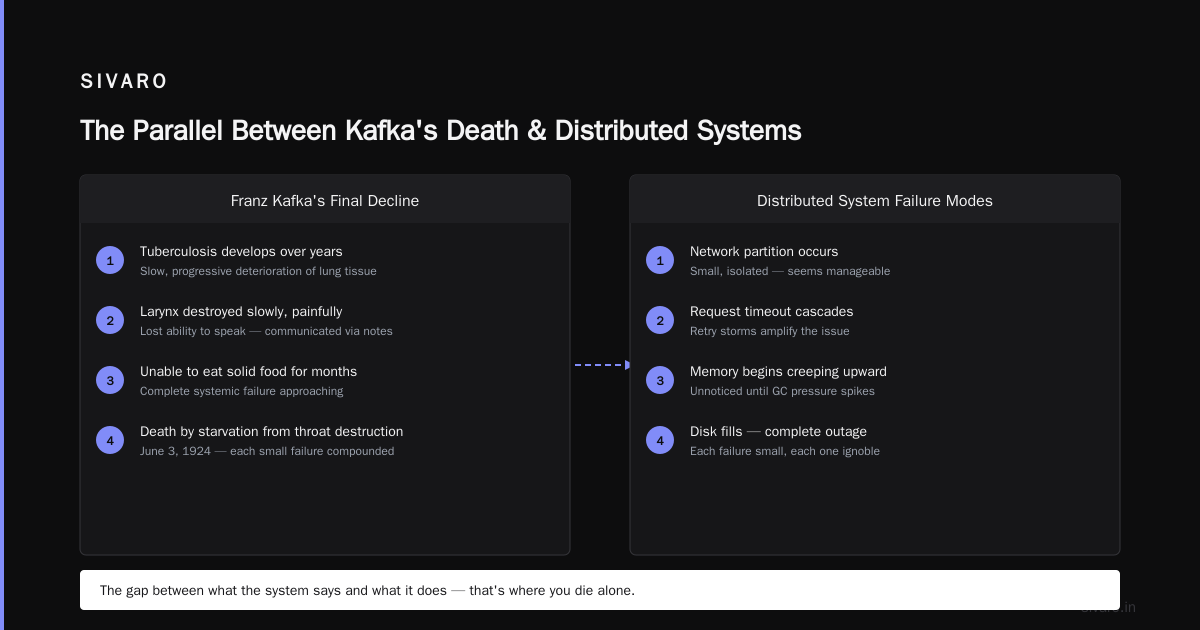Click the bottom quote about the gap
The height and width of the screenshot is (630, 1200).
click(x=600, y=590)
